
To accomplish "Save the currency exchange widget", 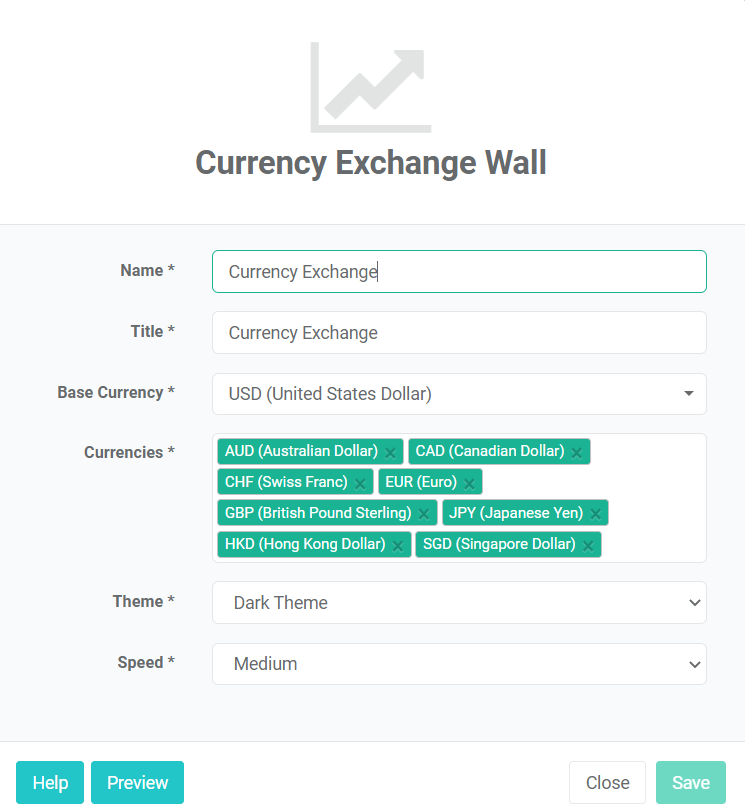I will click(691, 783).
